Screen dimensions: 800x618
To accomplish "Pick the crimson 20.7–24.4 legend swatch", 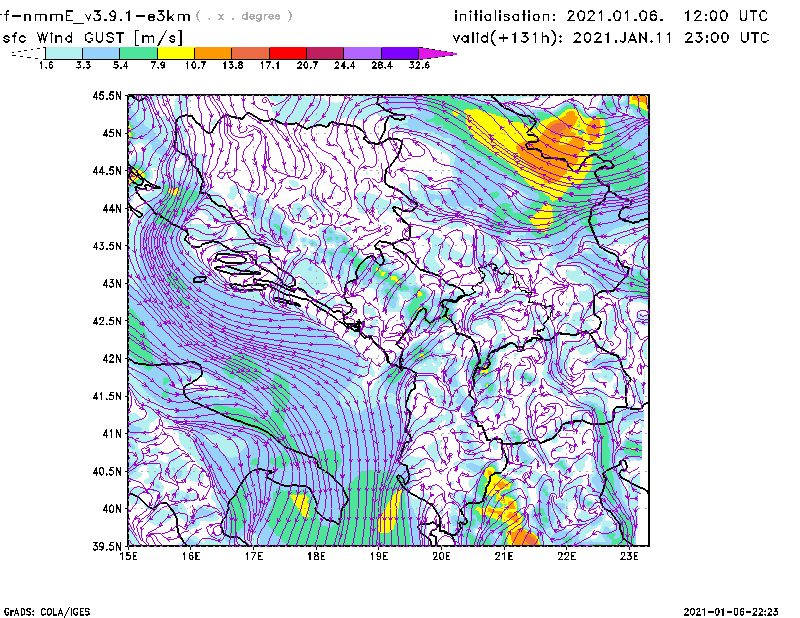I will click(x=325, y=53).
